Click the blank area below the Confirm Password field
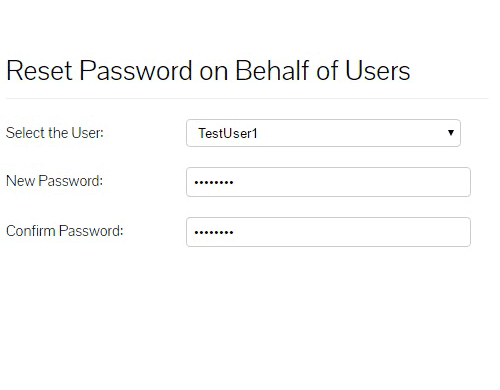Viewport: 500px width, 390px height. click(x=250, y=317)
